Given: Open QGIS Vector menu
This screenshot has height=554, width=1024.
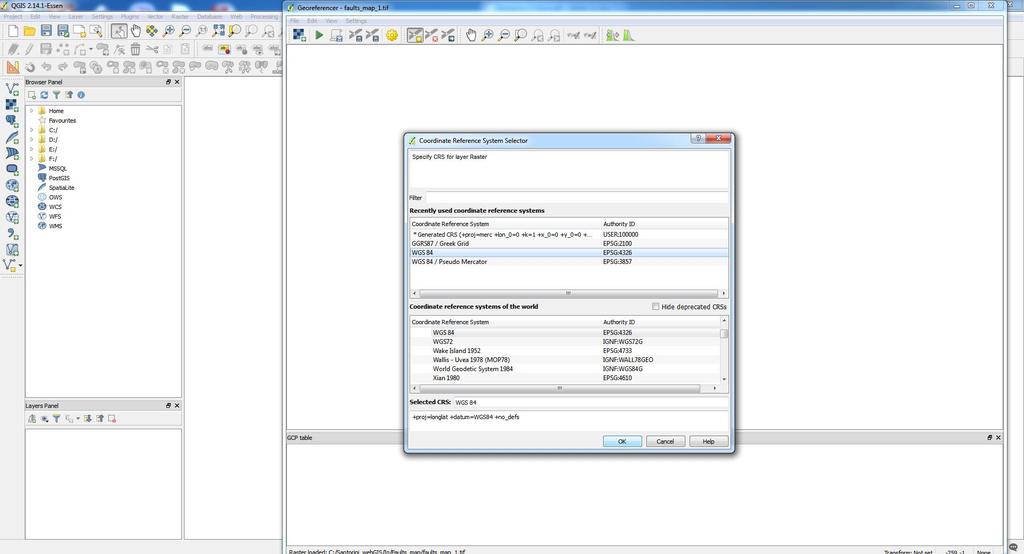Looking at the screenshot, I should click(x=155, y=16).
